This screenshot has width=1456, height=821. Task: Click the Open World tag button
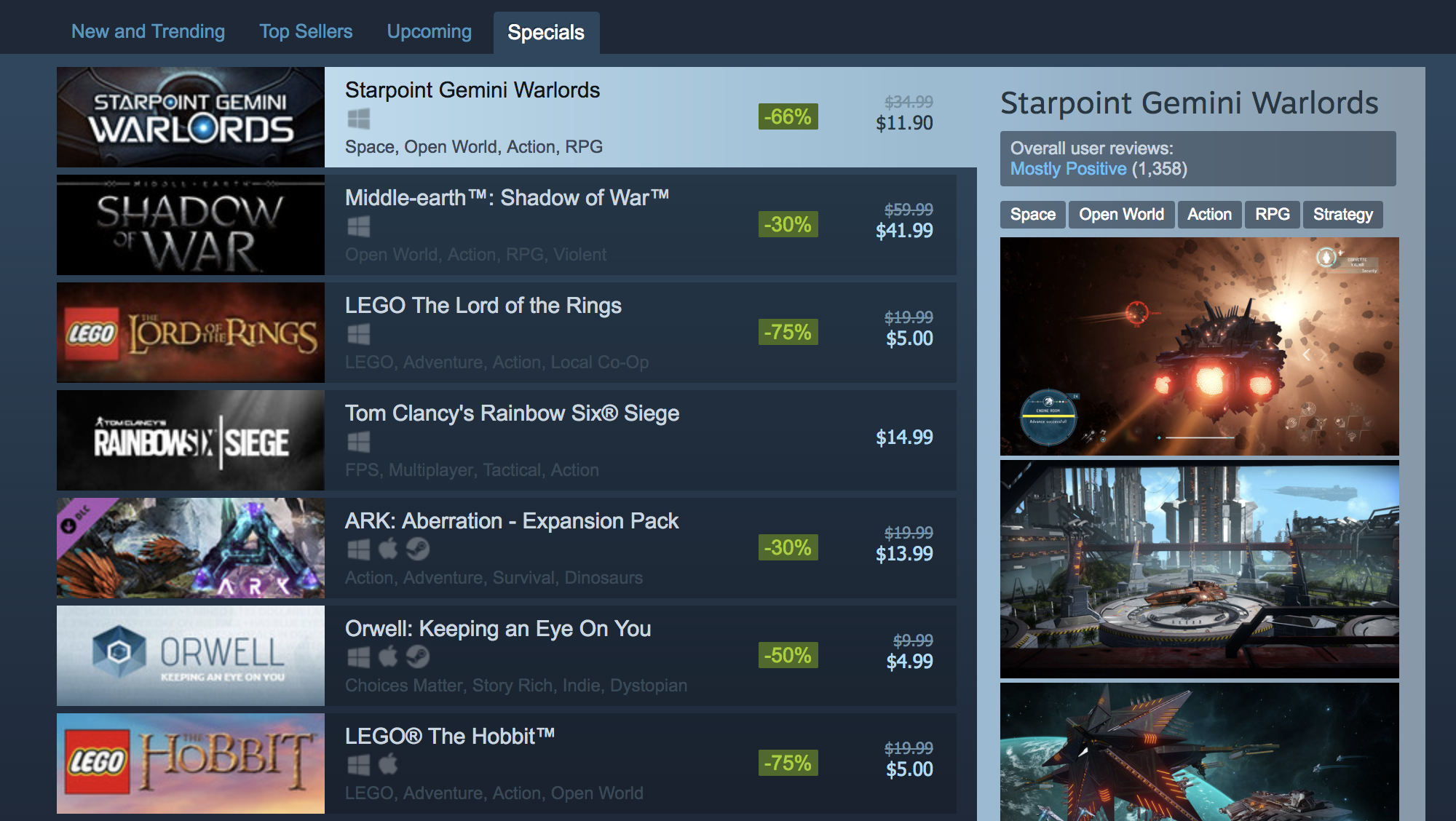click(x=1121, y=215)
